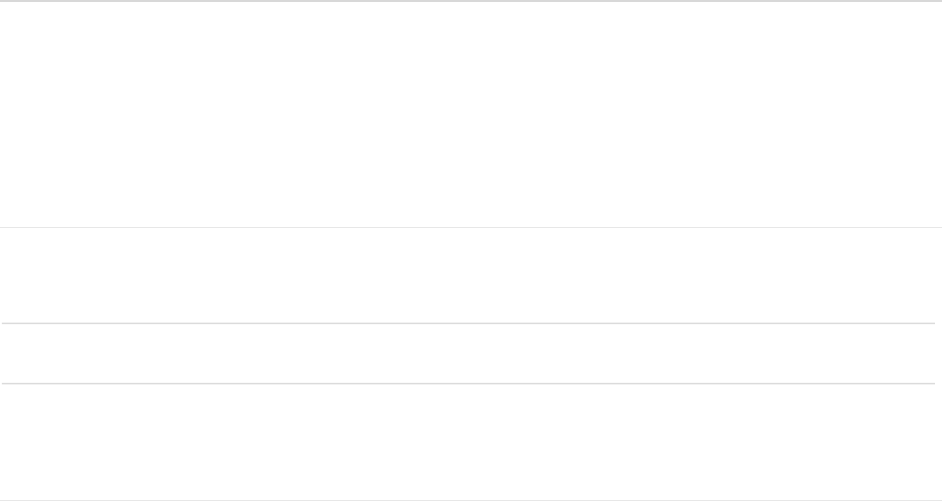This screenshot has width=942, height=501.
Task: Click the large empty top panel
Action: (470, 114)
